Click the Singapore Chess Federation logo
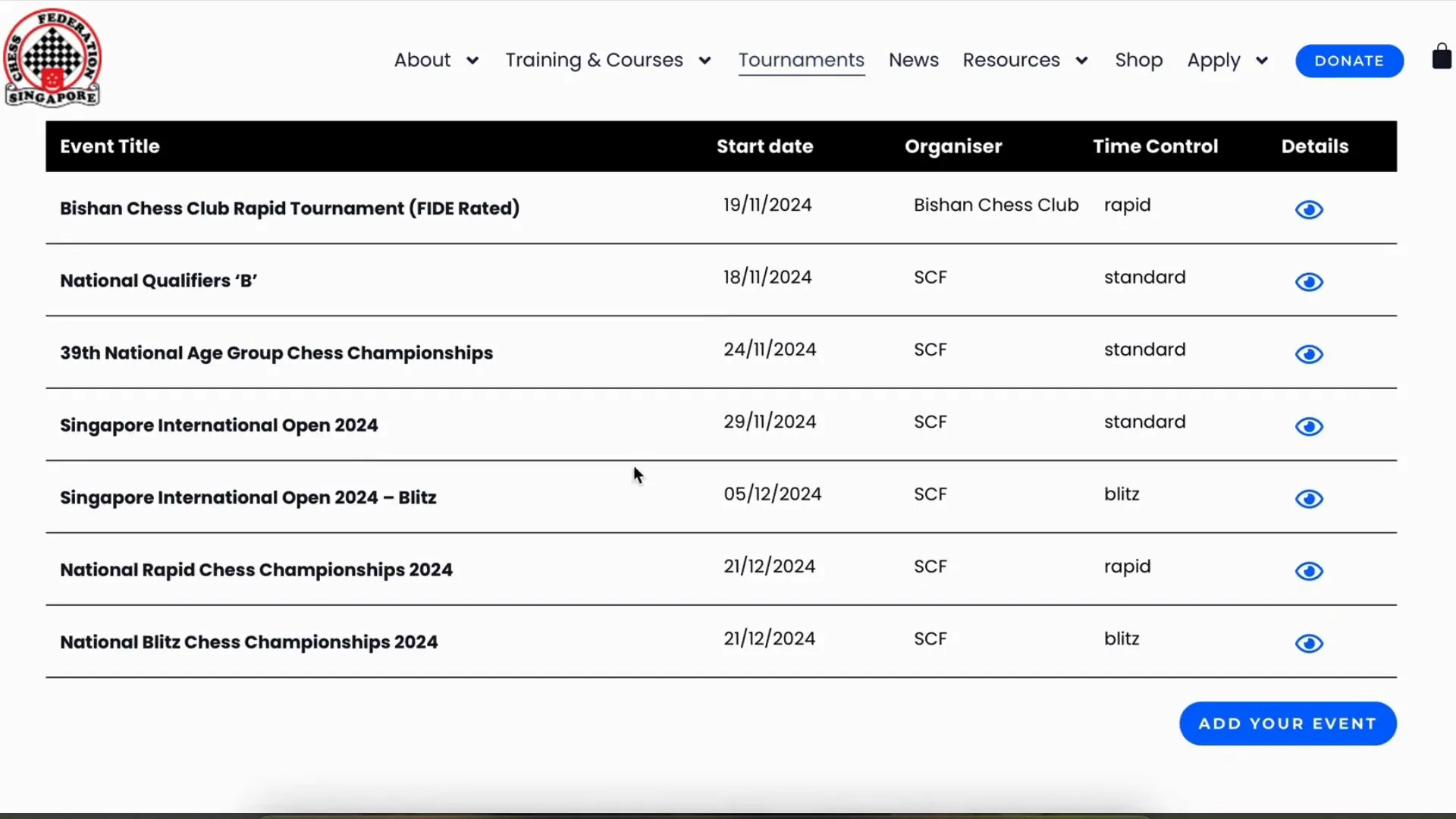The height and width of the screenshot is (819, 1456). coord(52,58)
